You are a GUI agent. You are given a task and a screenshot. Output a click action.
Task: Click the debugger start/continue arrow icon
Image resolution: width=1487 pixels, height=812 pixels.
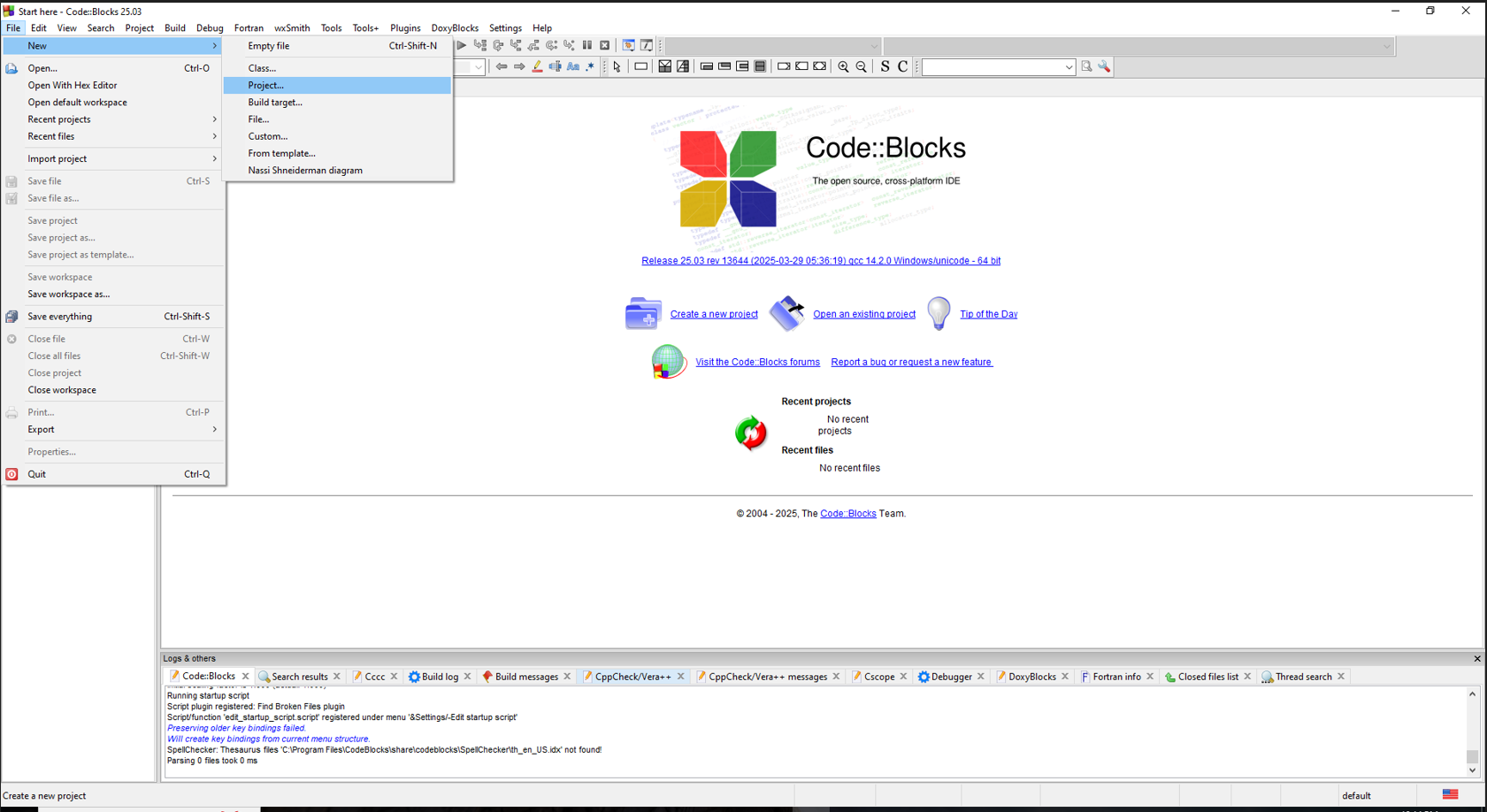(x=461, y=45)
